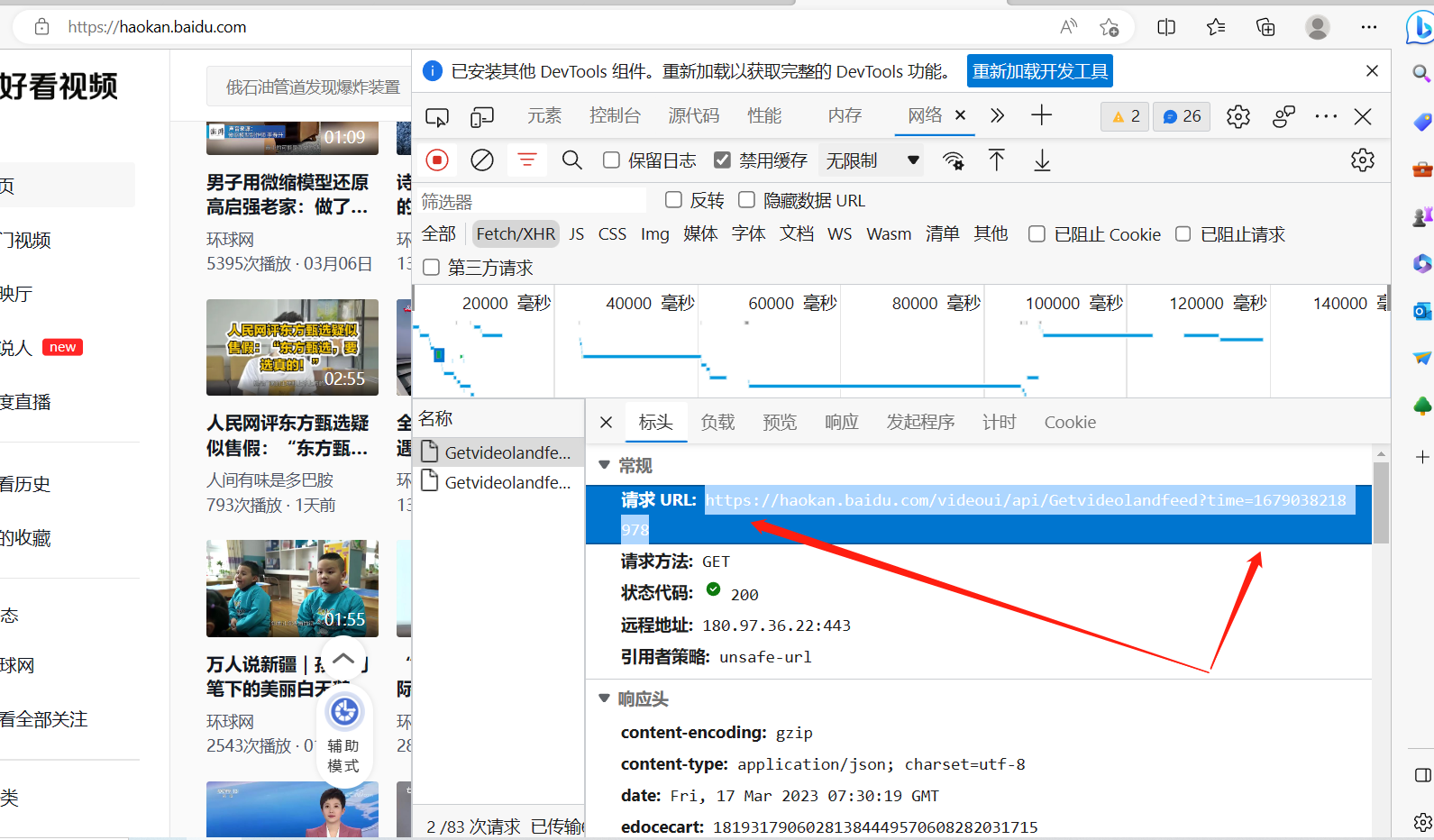
Task: Select the inspect element picker icon
Action: [x=437, y=116]
